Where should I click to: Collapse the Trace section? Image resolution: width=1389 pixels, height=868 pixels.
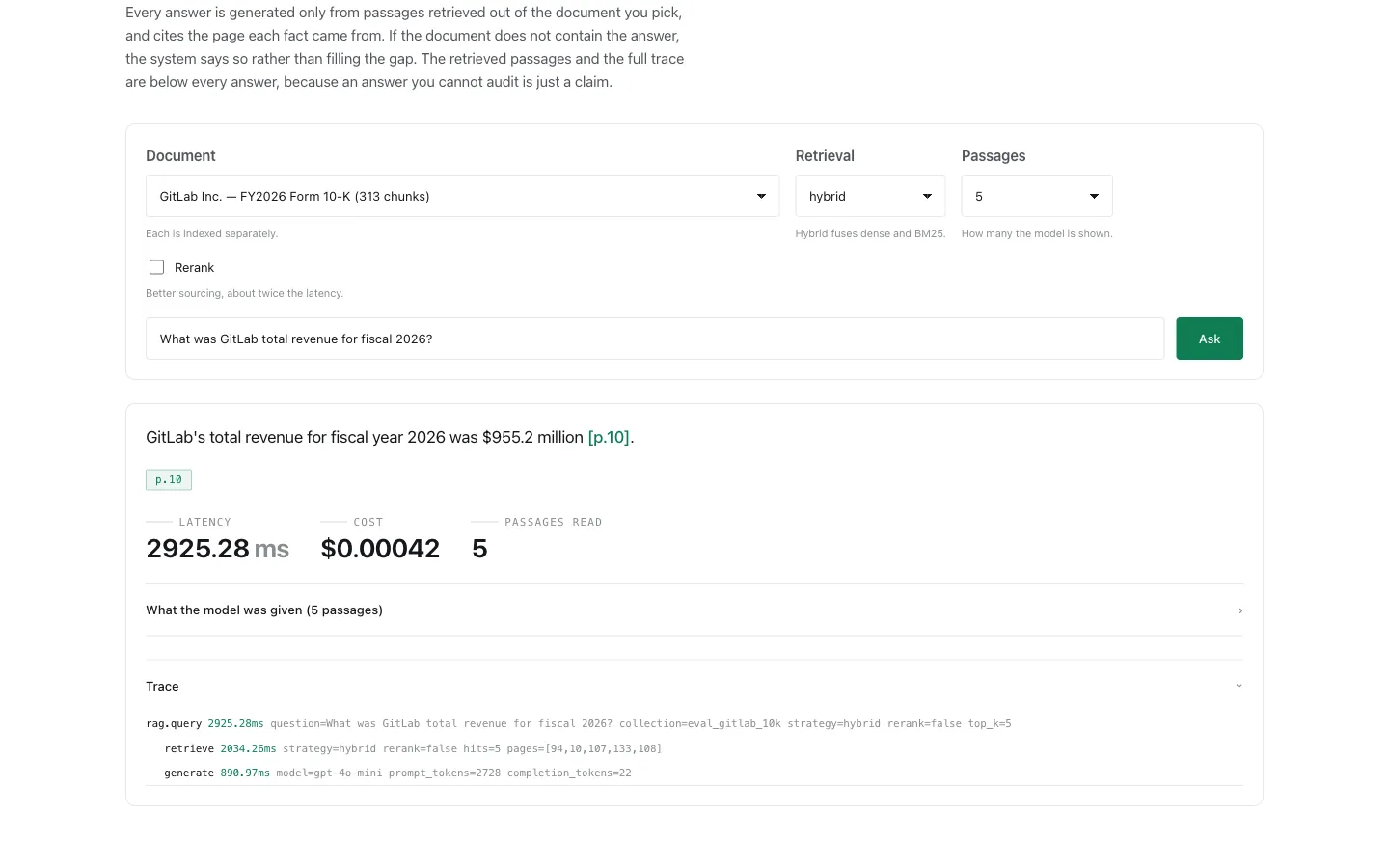click(694, 686)
